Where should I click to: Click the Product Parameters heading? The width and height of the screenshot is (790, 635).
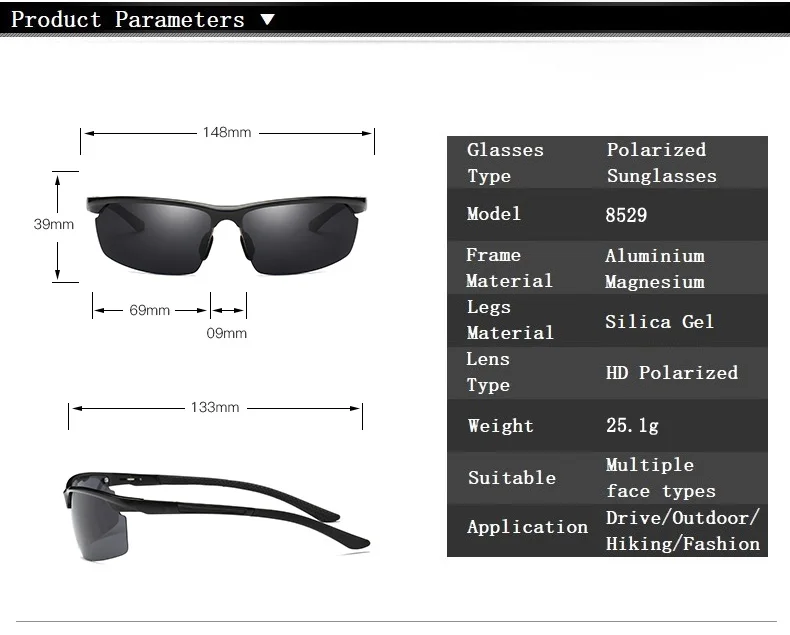[127, 20]
